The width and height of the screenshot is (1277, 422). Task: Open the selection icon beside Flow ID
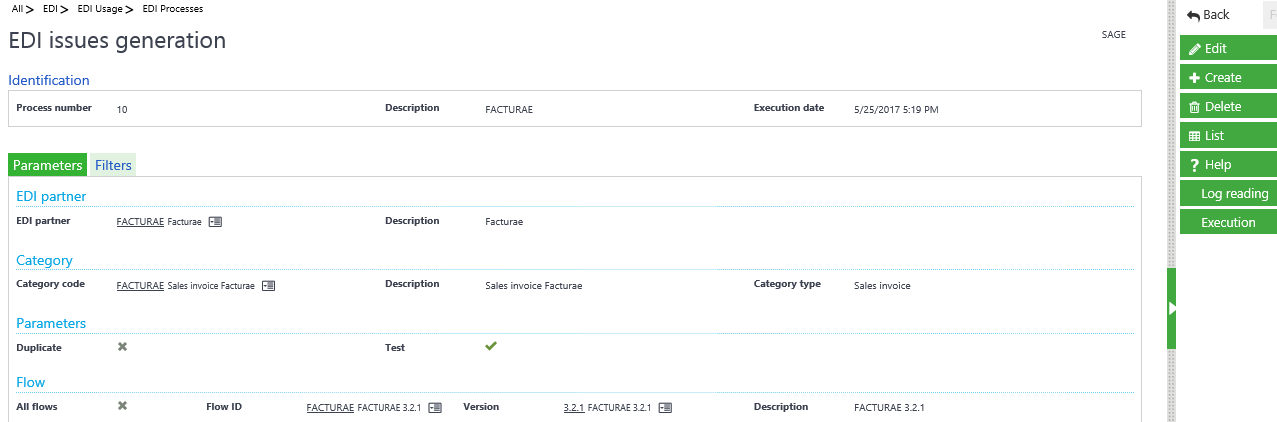(435, 408)
